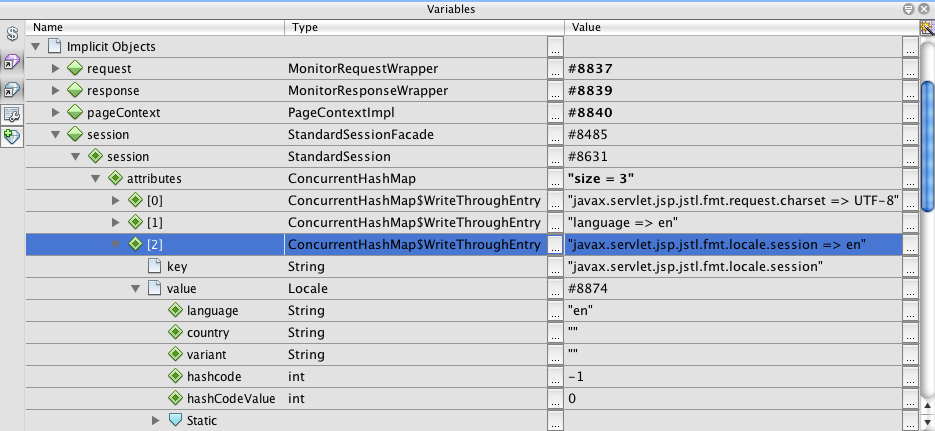
Task: Click the purple gem icon in left sidebar
Action: pos(13,61)
